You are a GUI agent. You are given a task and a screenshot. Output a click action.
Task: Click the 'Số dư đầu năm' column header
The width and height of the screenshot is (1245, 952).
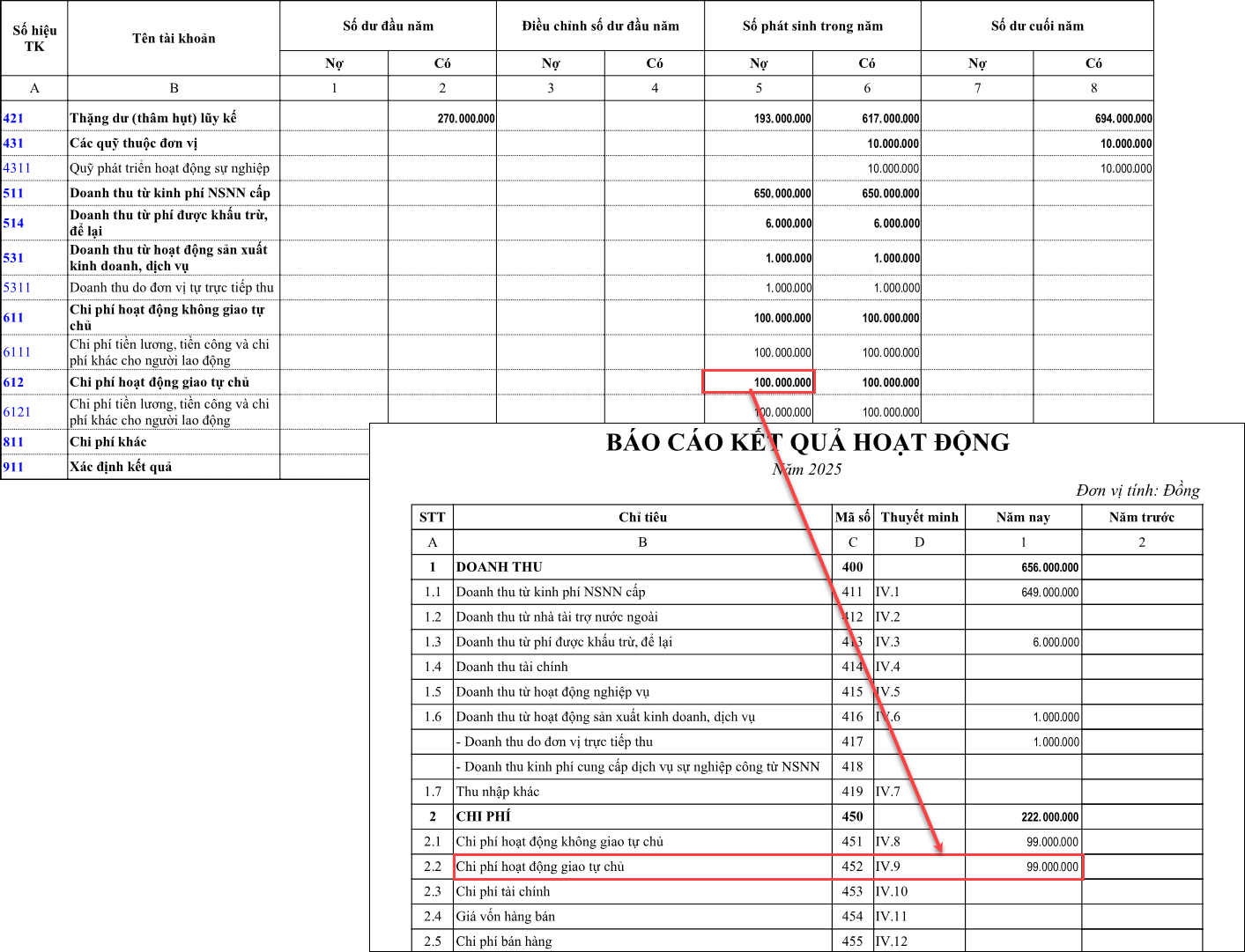(388, 26)
